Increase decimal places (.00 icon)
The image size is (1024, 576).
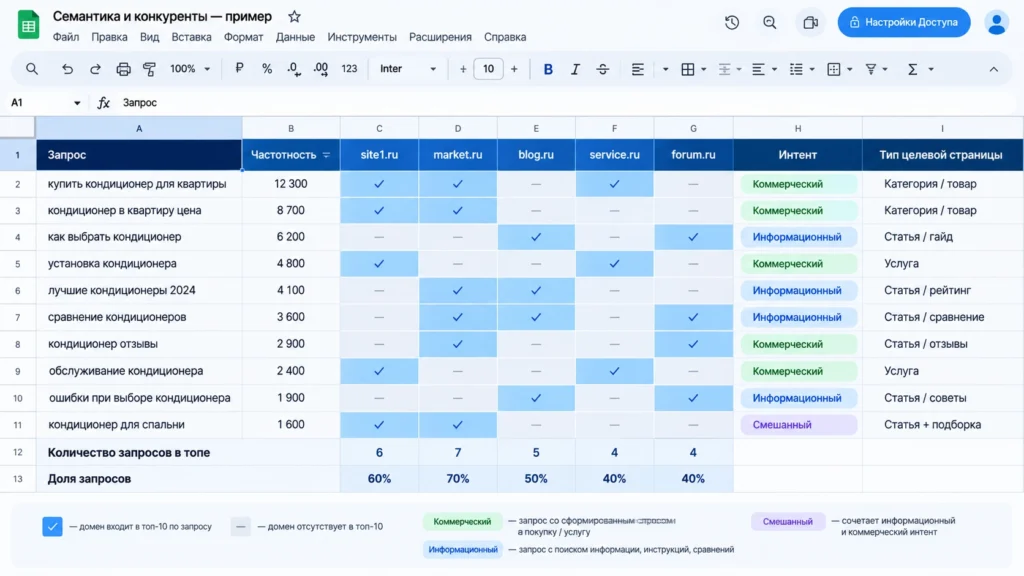[x=321, y=69]
